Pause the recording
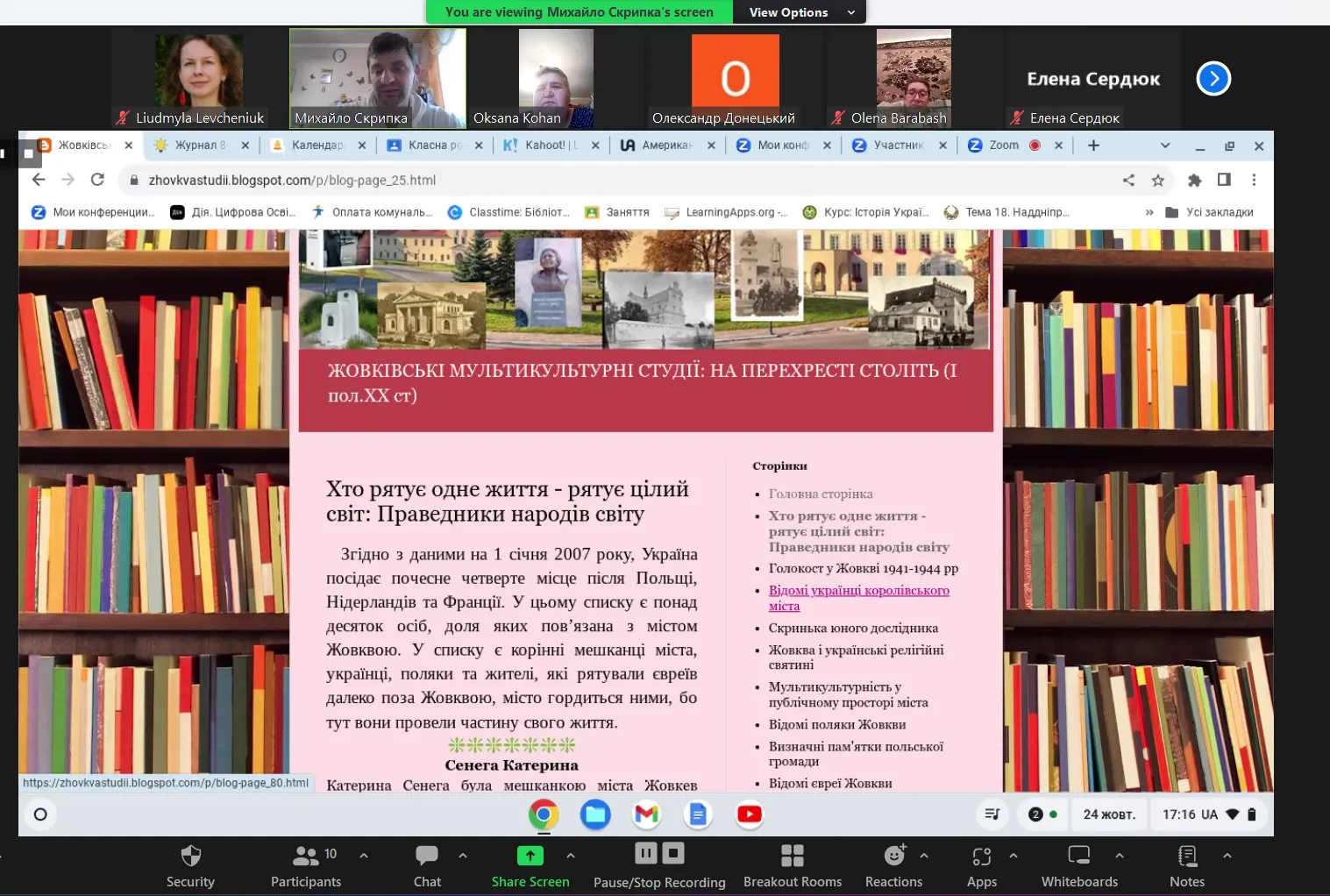1330x896 pixels. pos(646,853)
